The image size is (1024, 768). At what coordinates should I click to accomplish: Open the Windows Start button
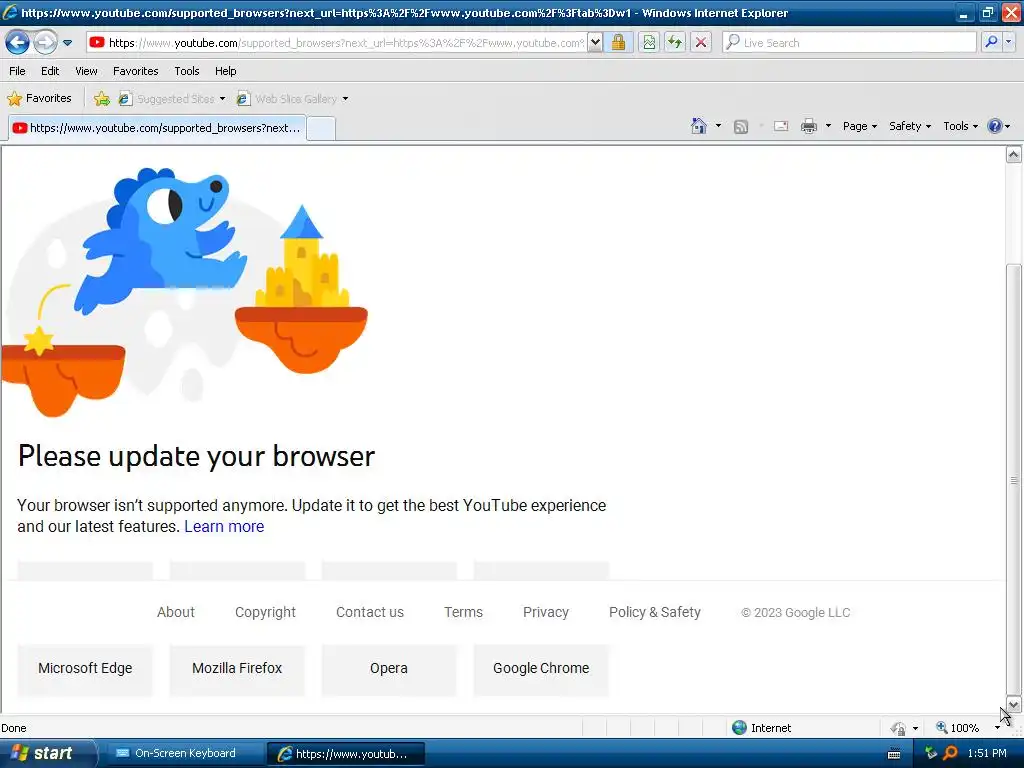click(46, 753)
